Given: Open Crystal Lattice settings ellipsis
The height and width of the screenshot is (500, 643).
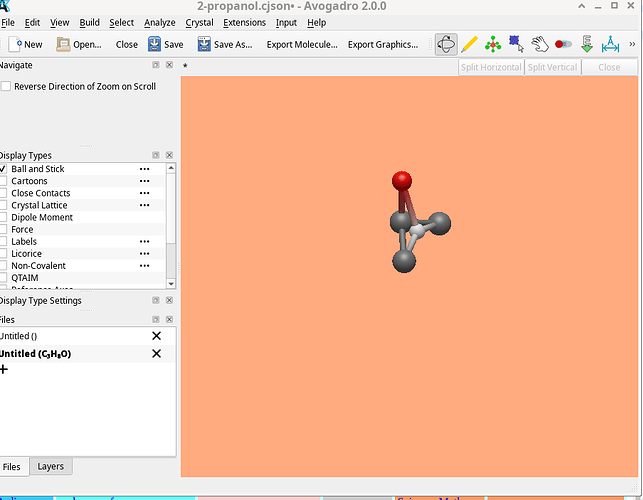Looking at the screenshot, I should (144, 205).
